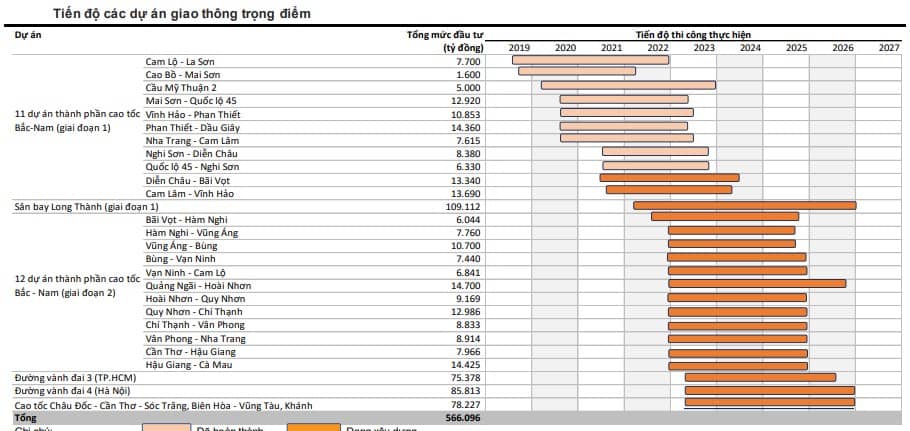Screen dimensions: 910x431
Task: Click the 109.112 investment value
Action: click(461, 207)
